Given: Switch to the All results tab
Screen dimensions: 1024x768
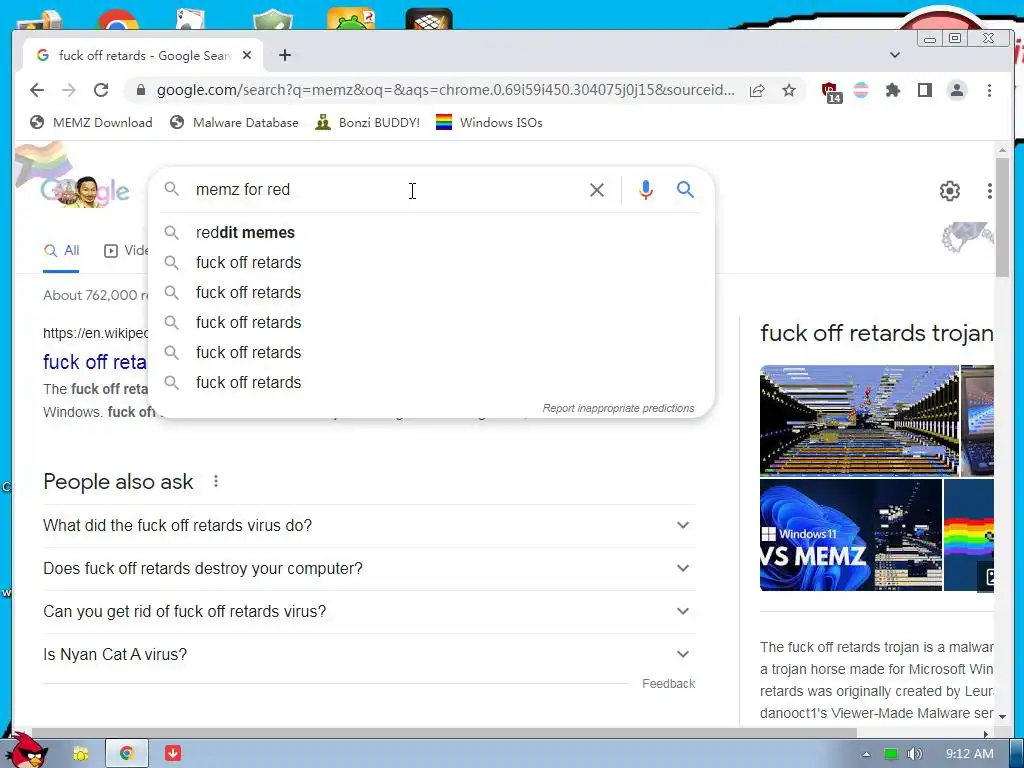Looking at the screenshot, I should click(x=61, y=251).
